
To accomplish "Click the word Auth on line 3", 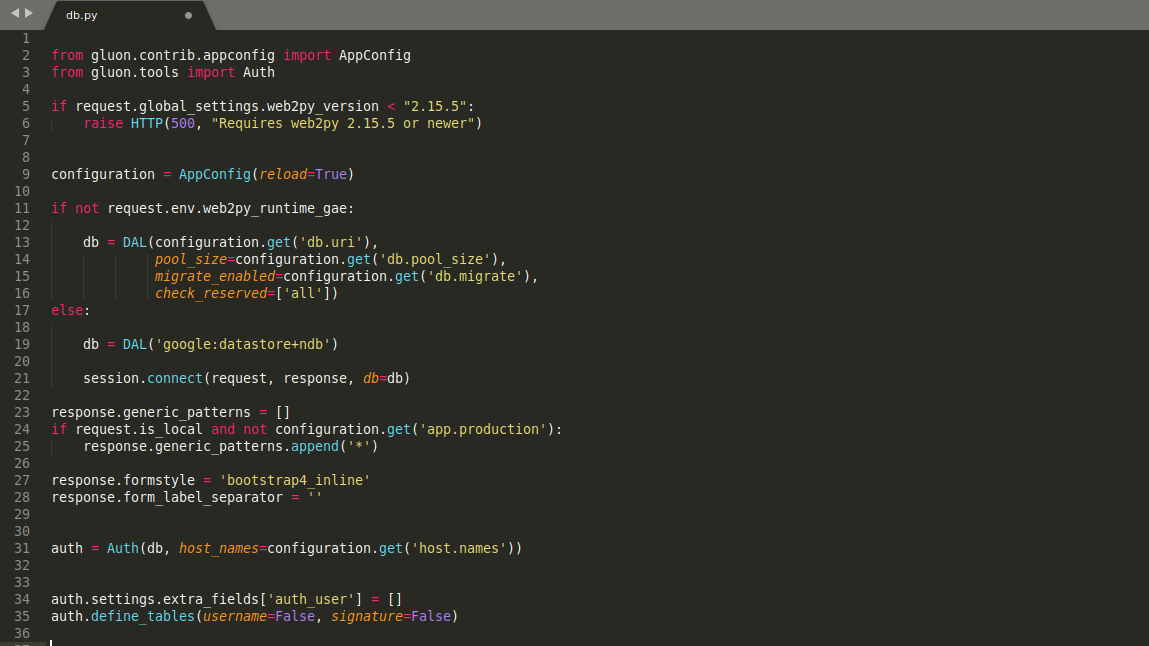I will [x=259, y=73].
